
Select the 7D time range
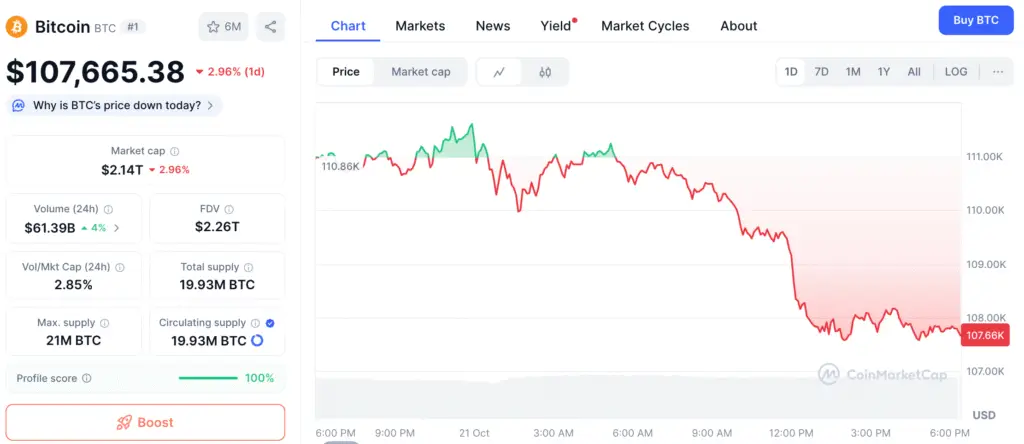(x=821, y=72)
